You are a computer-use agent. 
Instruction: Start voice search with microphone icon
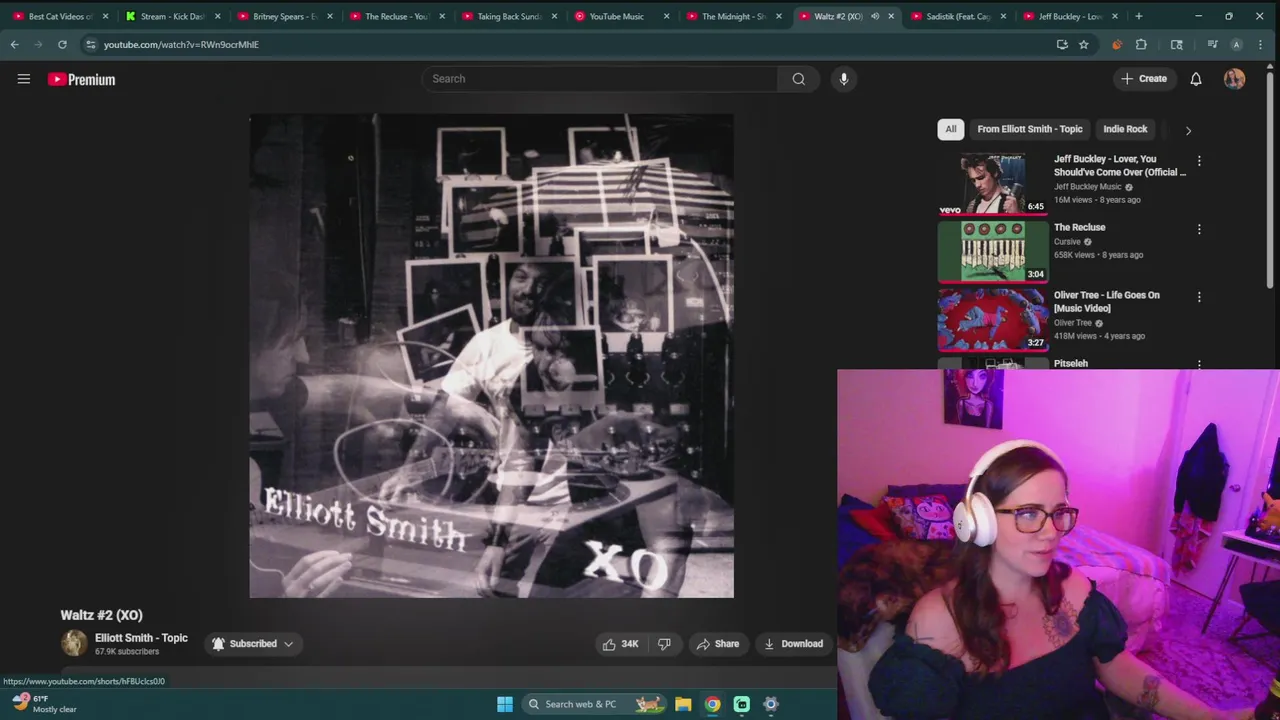(844, 79)
